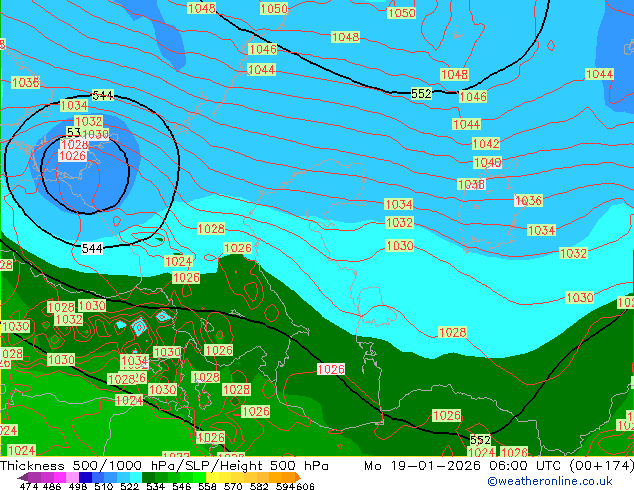
Task: Click the 1046 label beside top 552
Action: click(473, 97)
